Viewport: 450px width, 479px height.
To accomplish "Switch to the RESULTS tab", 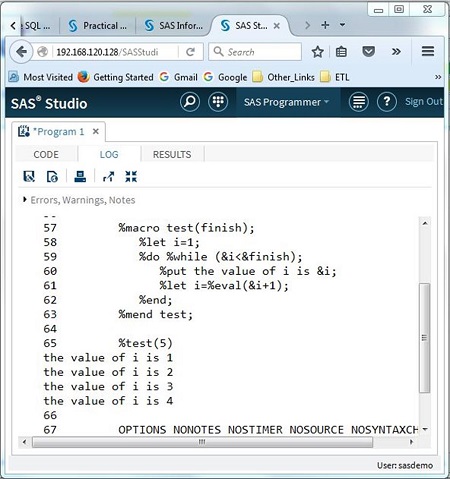I will click(172, 154).
